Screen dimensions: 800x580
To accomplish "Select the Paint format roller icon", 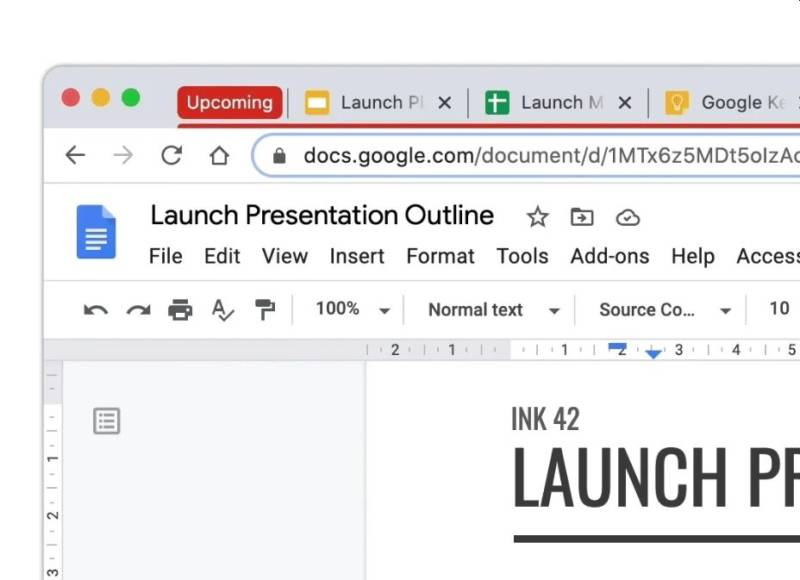I will (265, 310).
